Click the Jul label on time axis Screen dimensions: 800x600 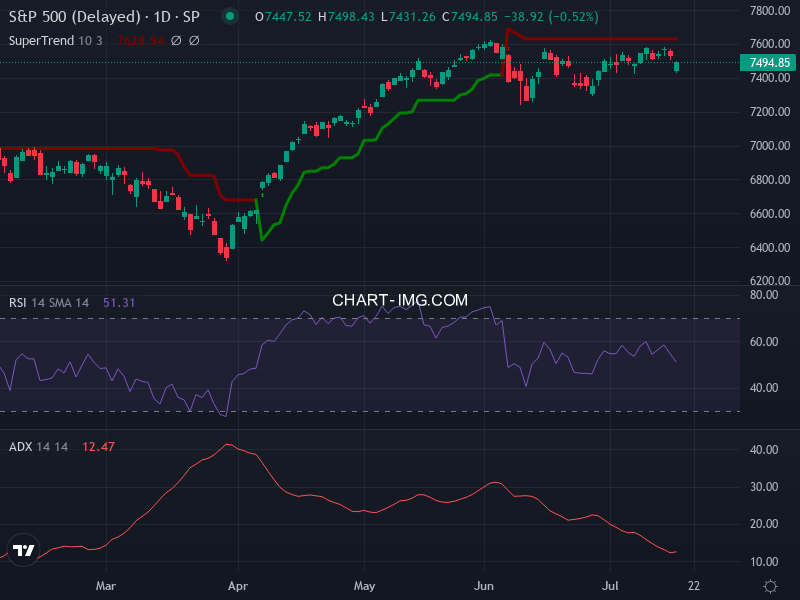coord(610,586)
